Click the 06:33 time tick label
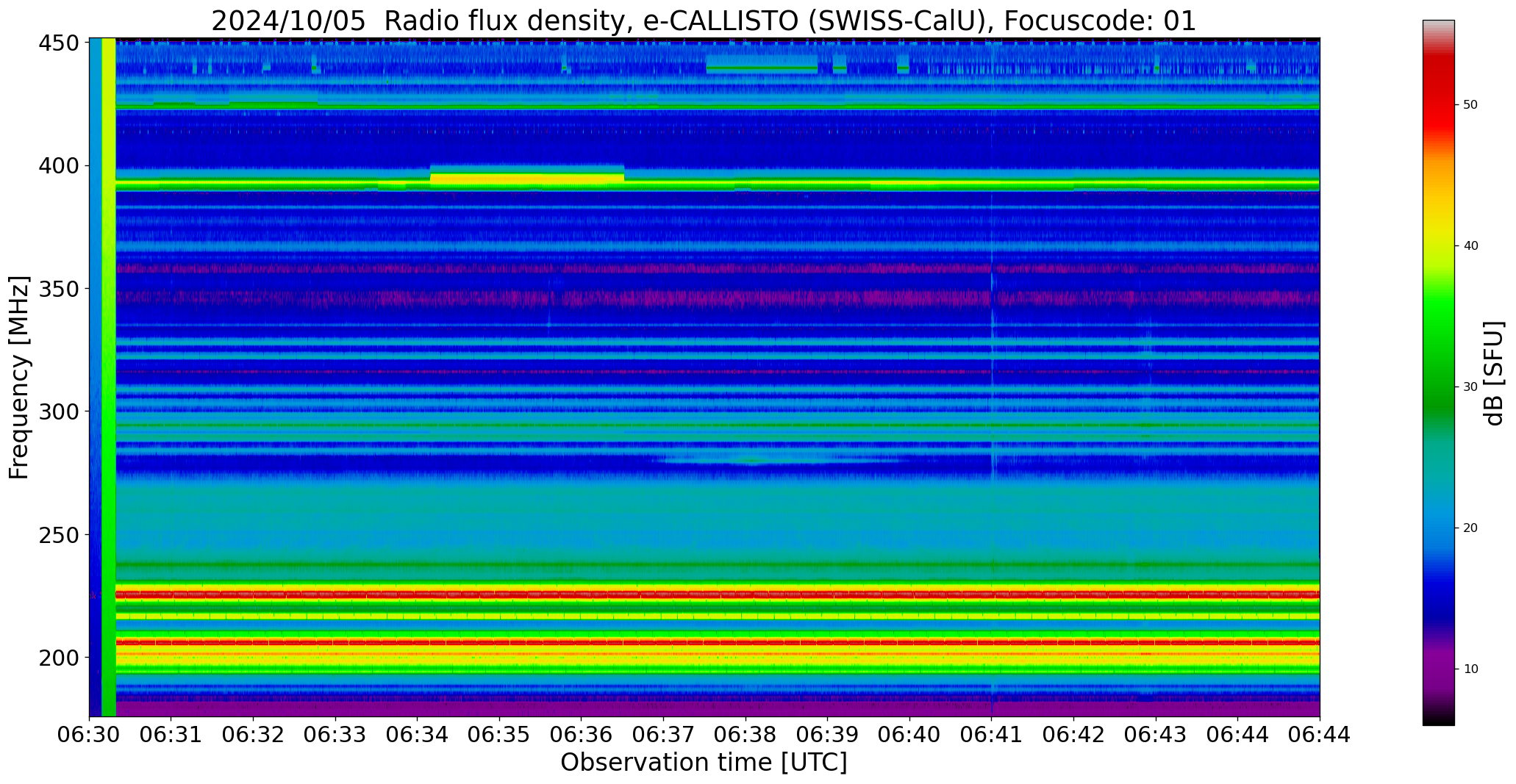The width and height of the screenshot is (1516, 784). click(335, 735)
